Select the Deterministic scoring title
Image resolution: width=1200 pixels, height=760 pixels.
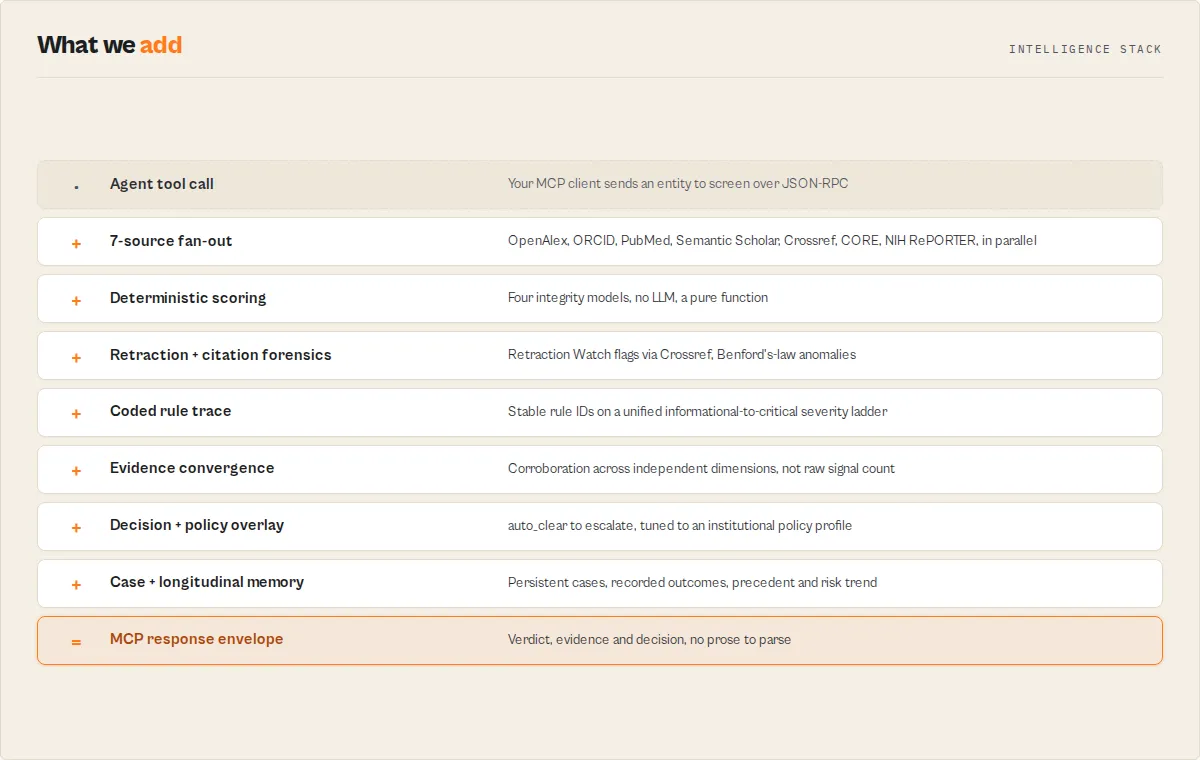pos(188,298)
